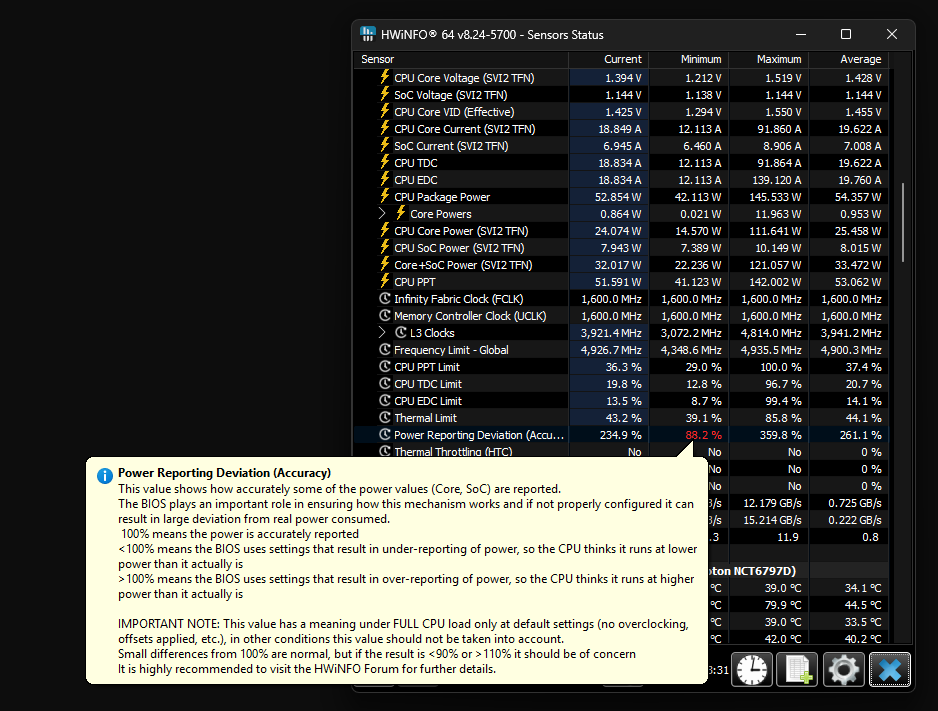Click the lightning icon beside CPU Core Voltage
This screenshot has height=711, width=938.
click(385, 77)
